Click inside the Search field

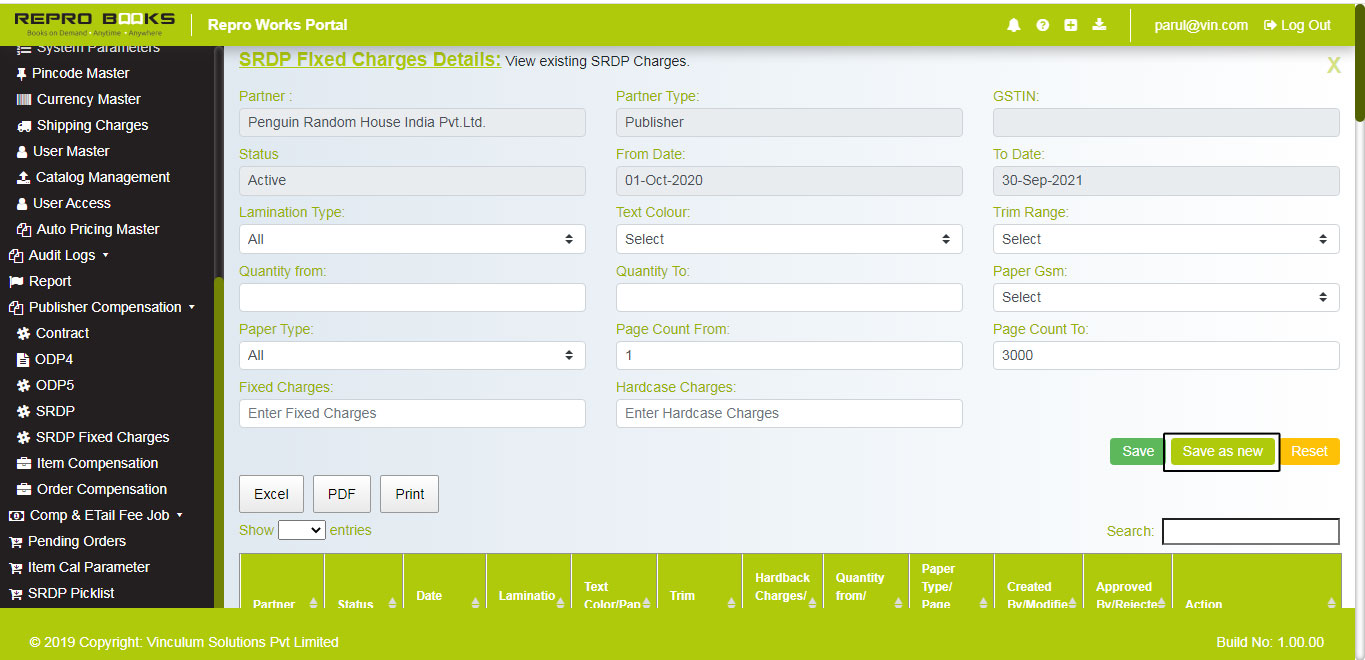[x=1249, y=531]
